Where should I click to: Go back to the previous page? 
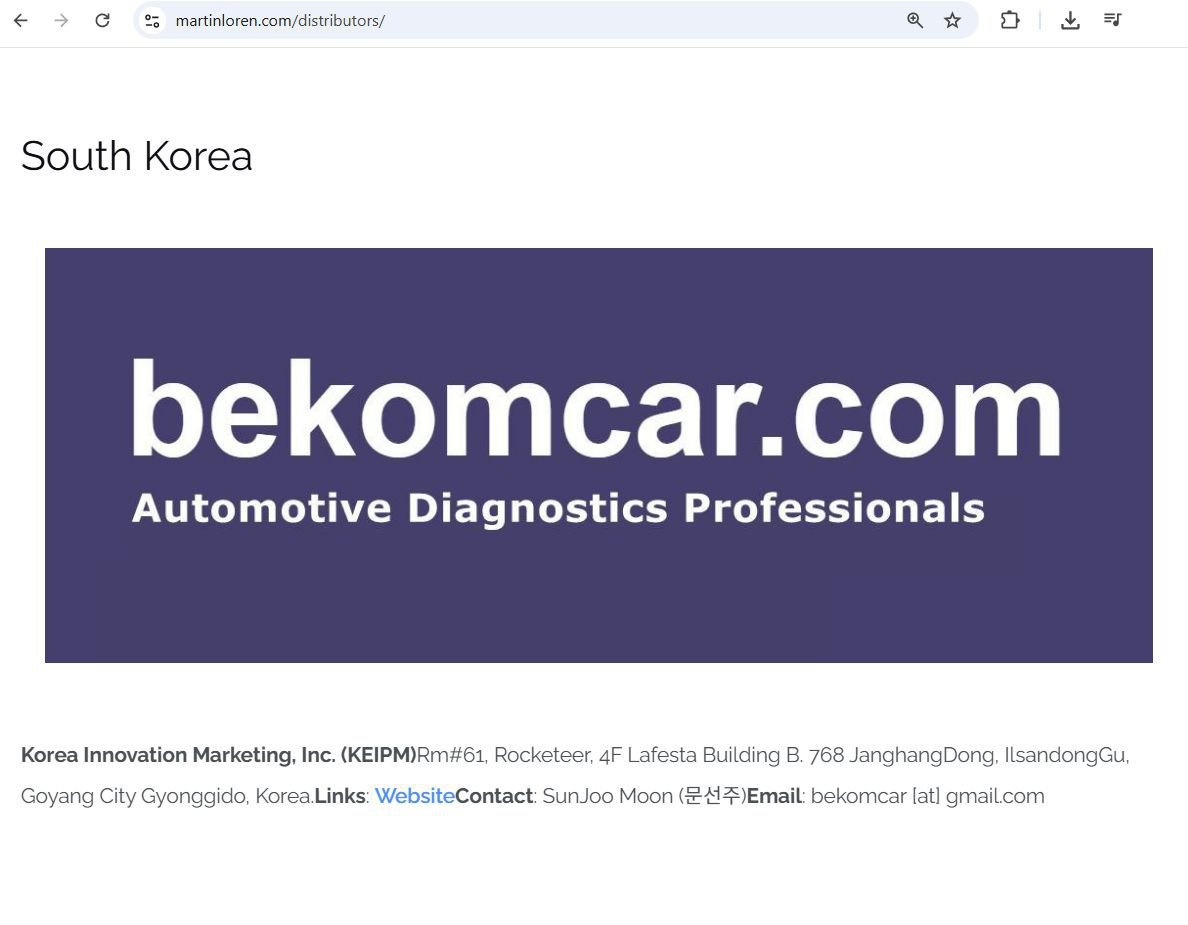point(21,20)
